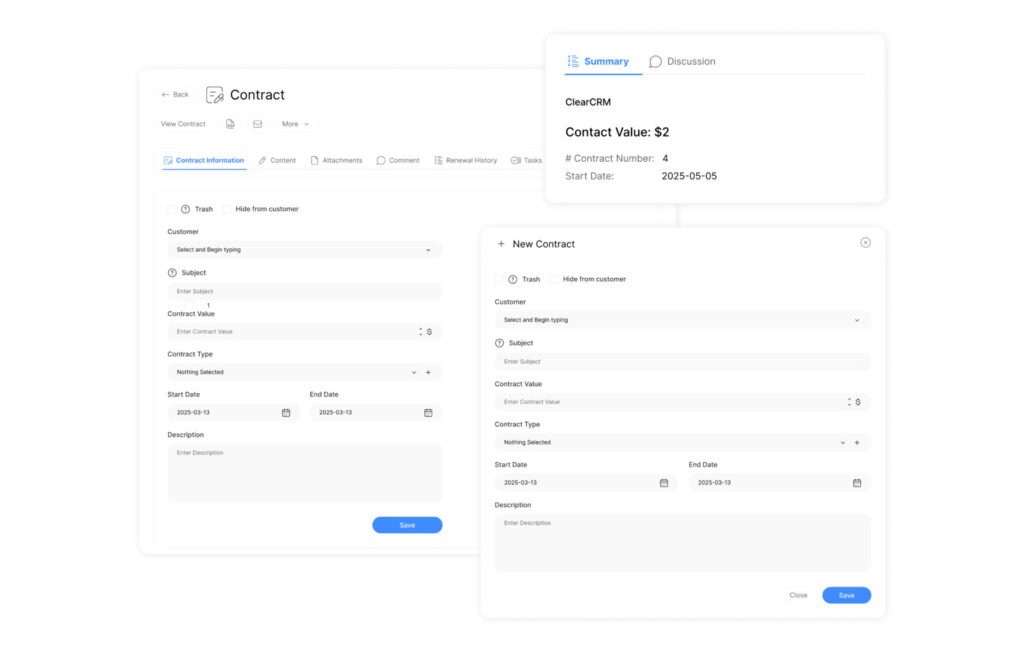Open Start Date calendar in New Contract dialog
The height and width of the screenshot is (652, 1024).
[663, 482]
